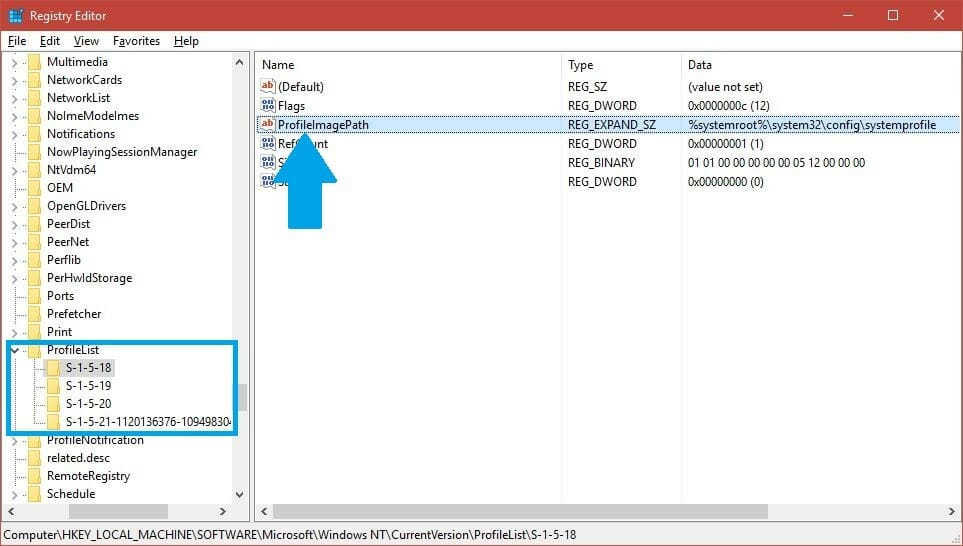Click the Flags DWORD value icon
Viewport: 963px width, 546px height.
point(267,106)
